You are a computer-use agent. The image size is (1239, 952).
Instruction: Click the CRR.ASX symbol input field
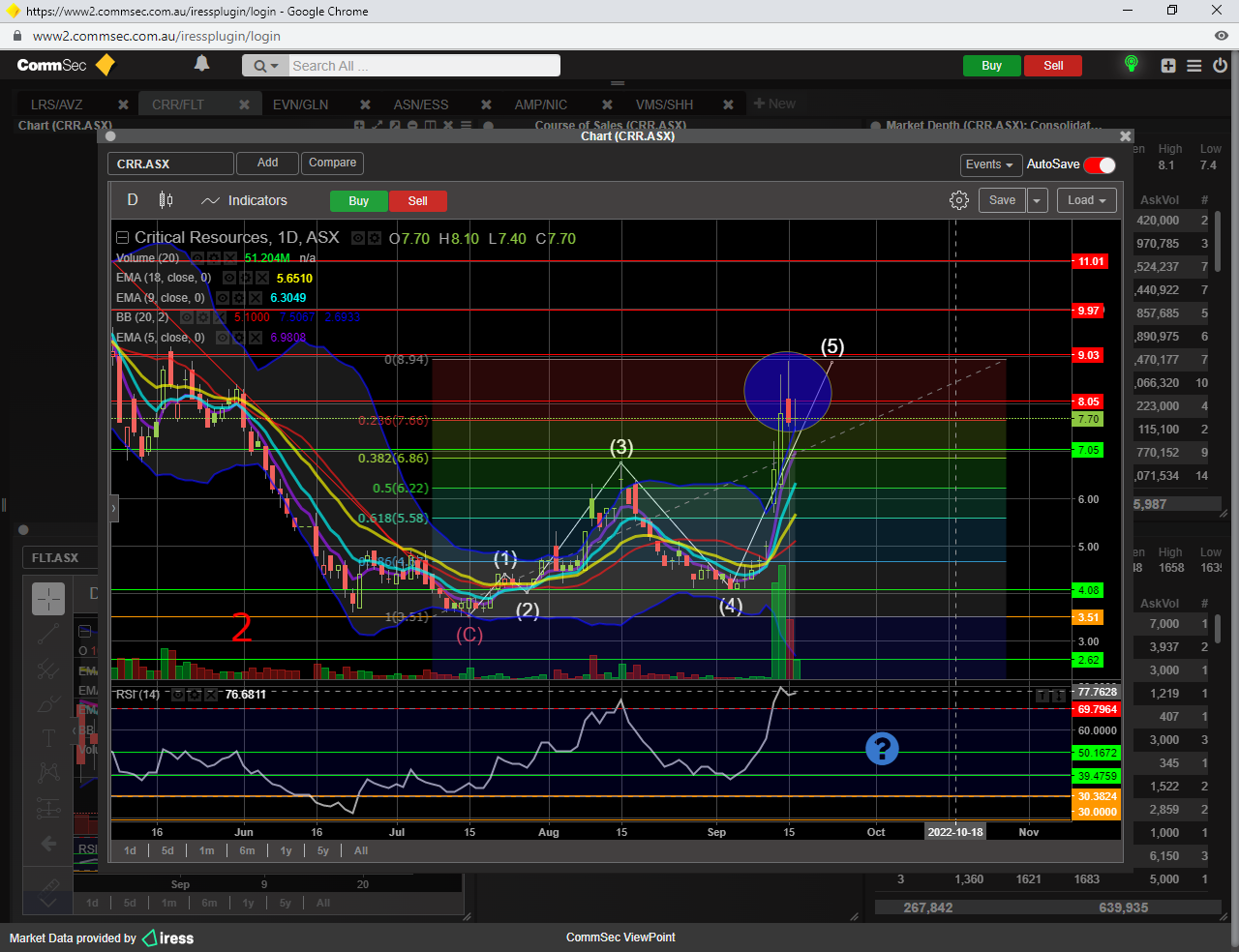click(170, 164)
